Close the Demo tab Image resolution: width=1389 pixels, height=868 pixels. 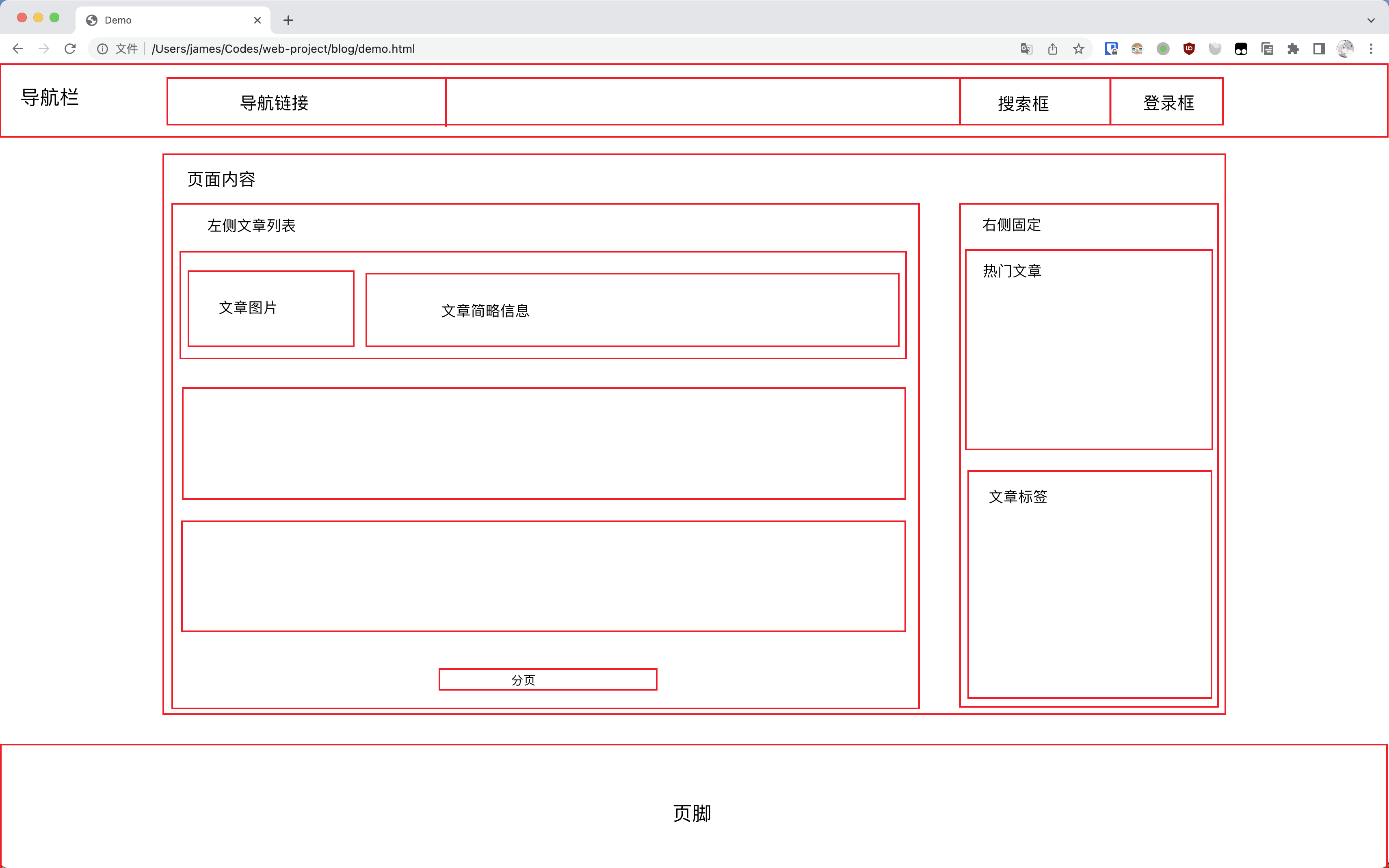point(257,20)
